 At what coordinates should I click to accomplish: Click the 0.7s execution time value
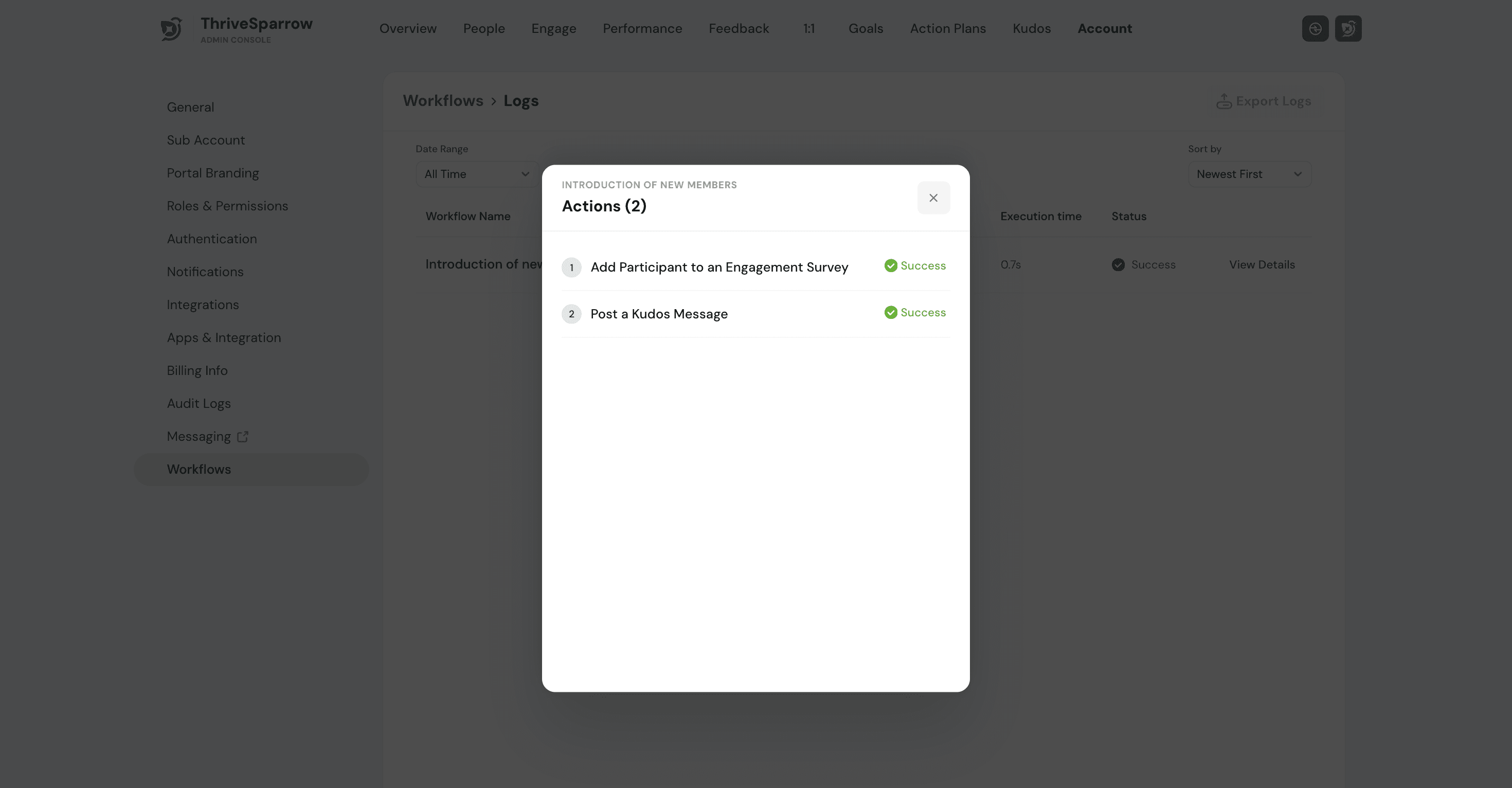coord(1011,265)
